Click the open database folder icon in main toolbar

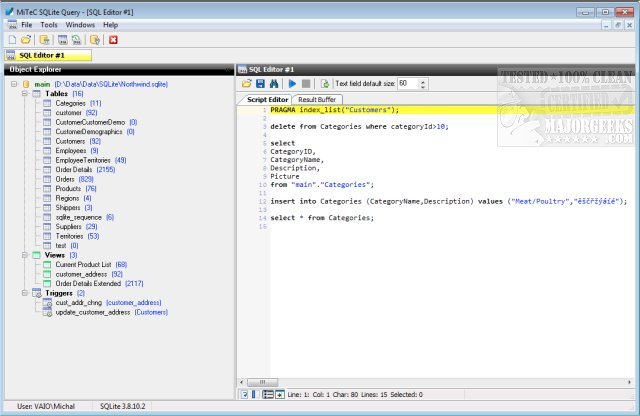tap(25, 40)
